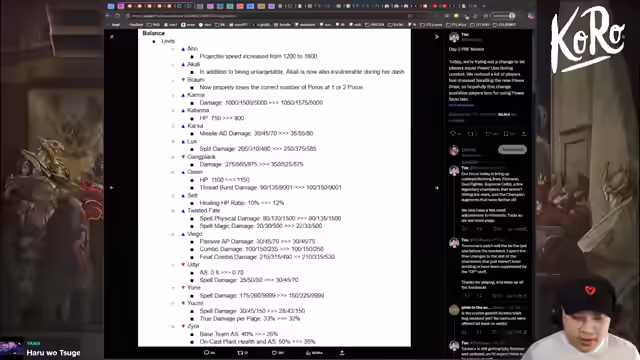Switch to the first browser tab
Image resolution: width=640 pixels, height=360 pixels.
click(111, 6)
